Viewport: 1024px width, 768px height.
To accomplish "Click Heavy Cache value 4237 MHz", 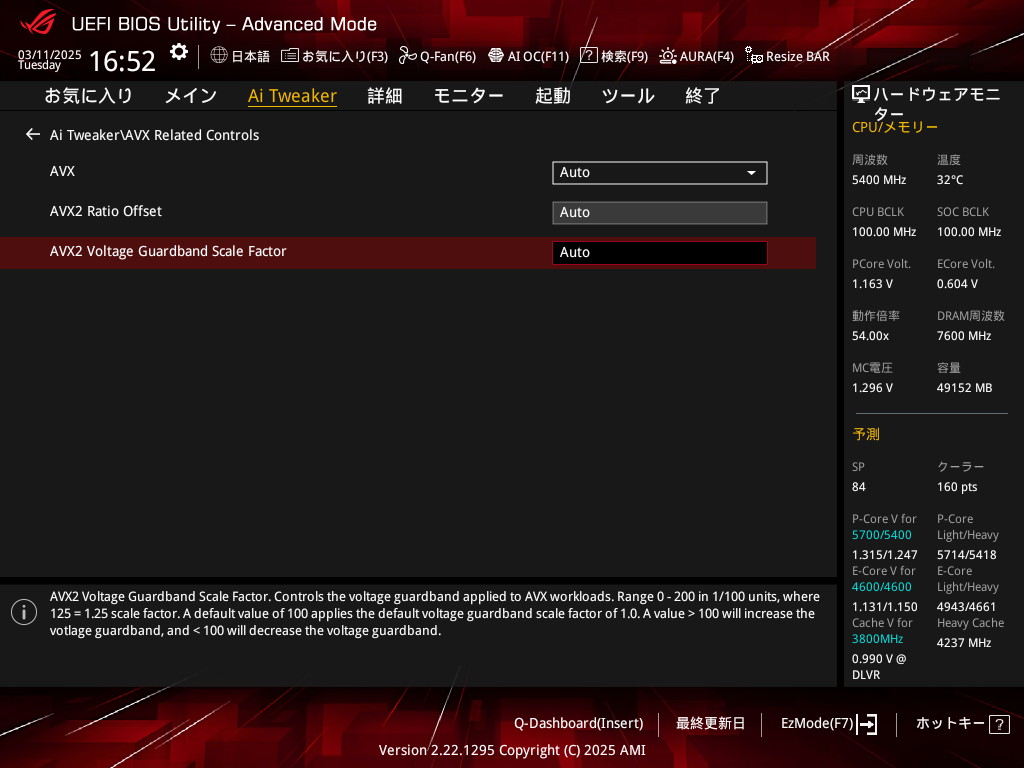I will coord(964,643).
